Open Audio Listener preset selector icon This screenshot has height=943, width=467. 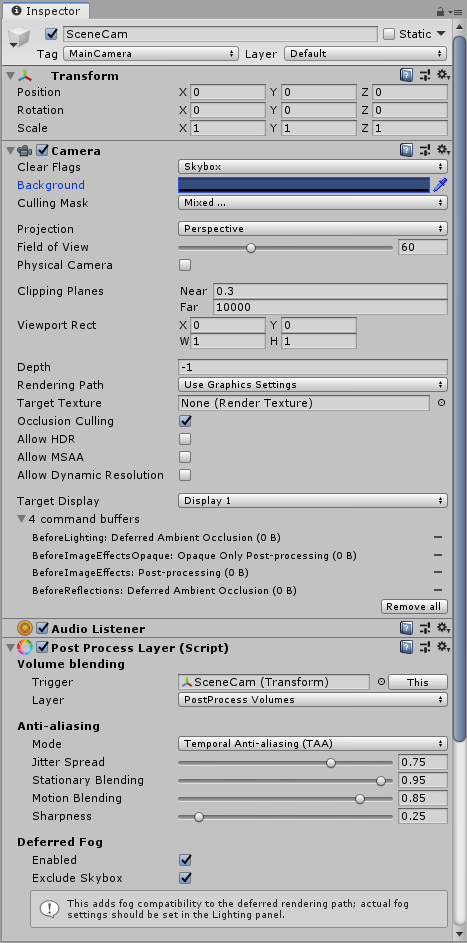pos(425,628)
